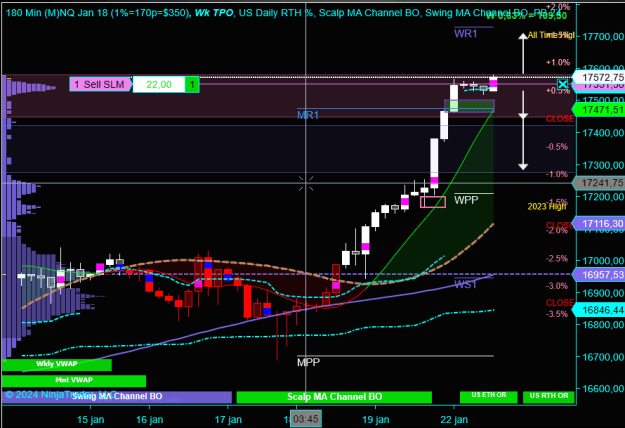The width and height of the screenshot is (625, 428).
Task: Click the 16957,53 price marker
Action: (599, 275)
